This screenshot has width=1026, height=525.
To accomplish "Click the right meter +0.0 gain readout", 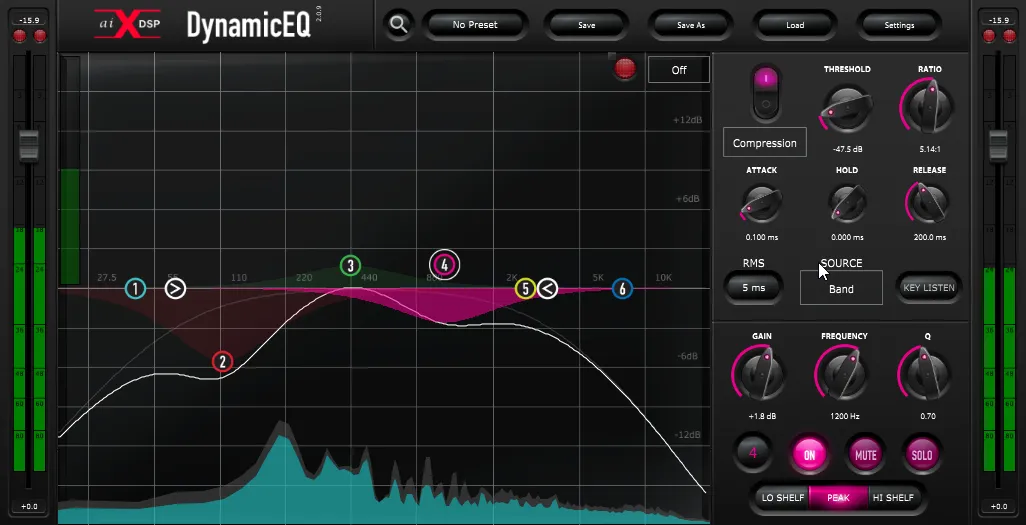I will point(998,507).
